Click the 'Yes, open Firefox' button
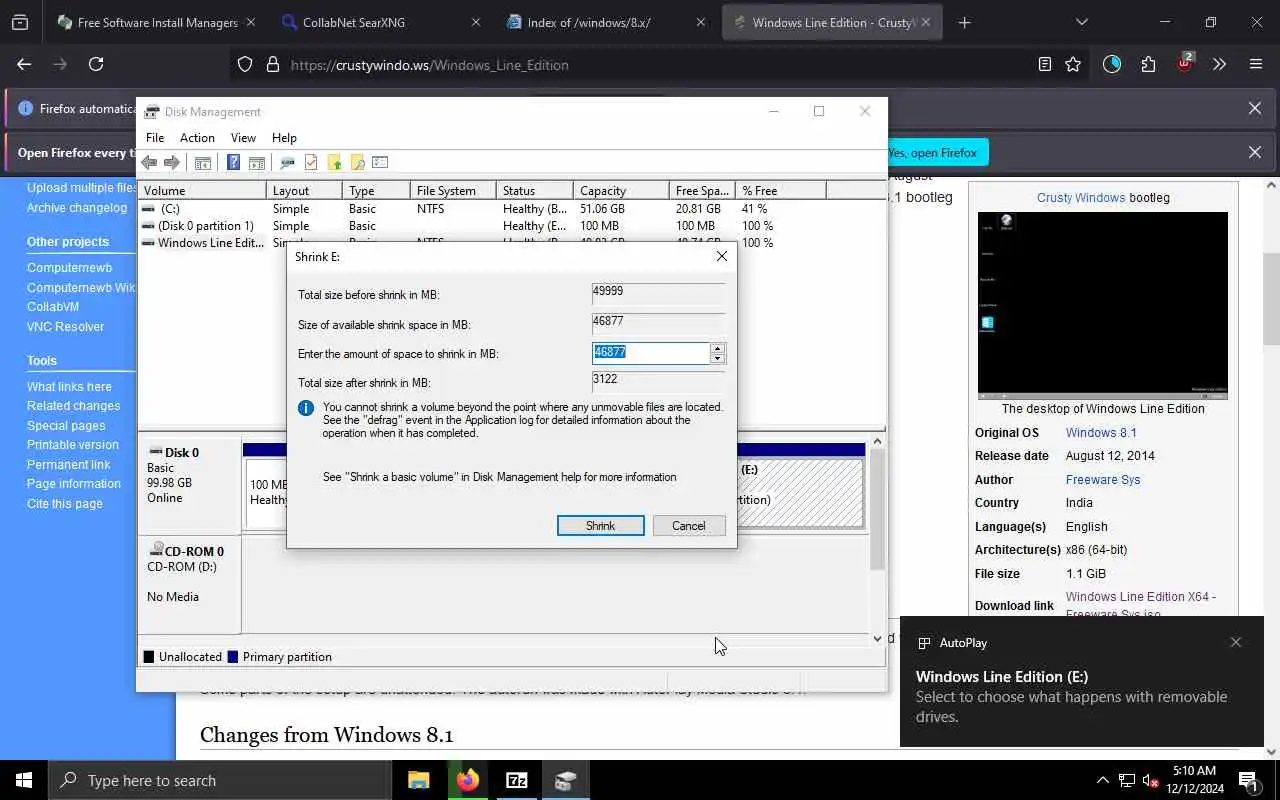Viewport: 1280px width, 800px height. click(x=935, y=152)
